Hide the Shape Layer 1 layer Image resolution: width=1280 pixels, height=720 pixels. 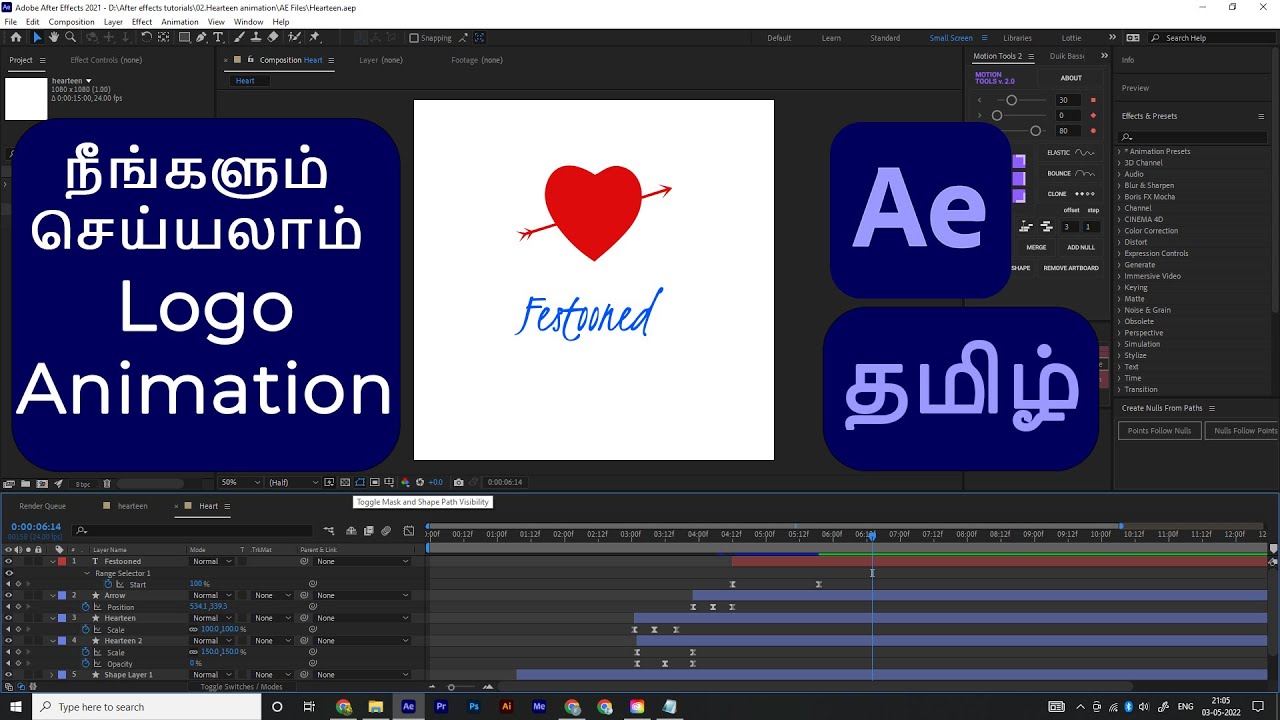pos(8,675)
